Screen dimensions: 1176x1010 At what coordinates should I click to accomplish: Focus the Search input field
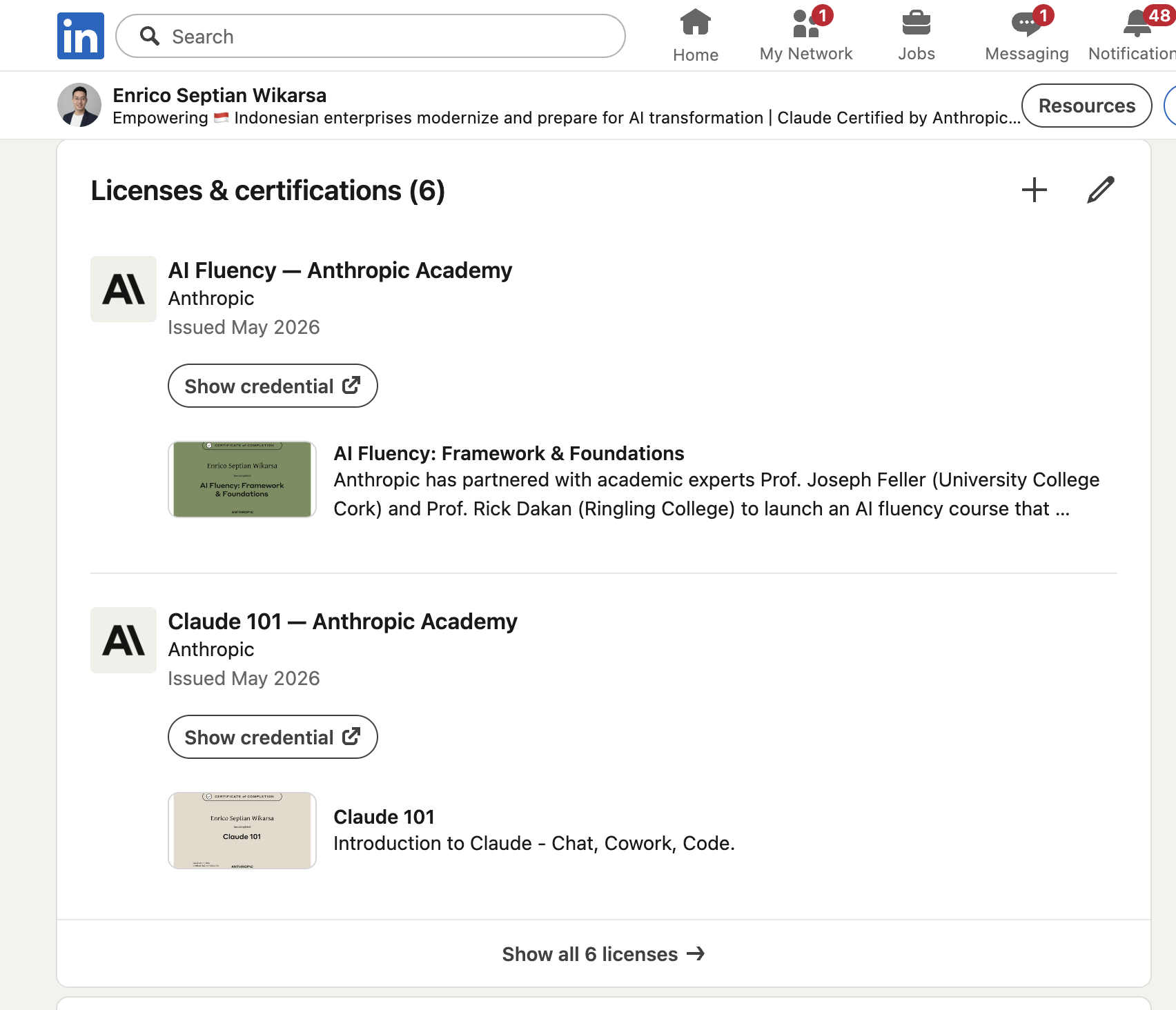[x=371, y=36]
